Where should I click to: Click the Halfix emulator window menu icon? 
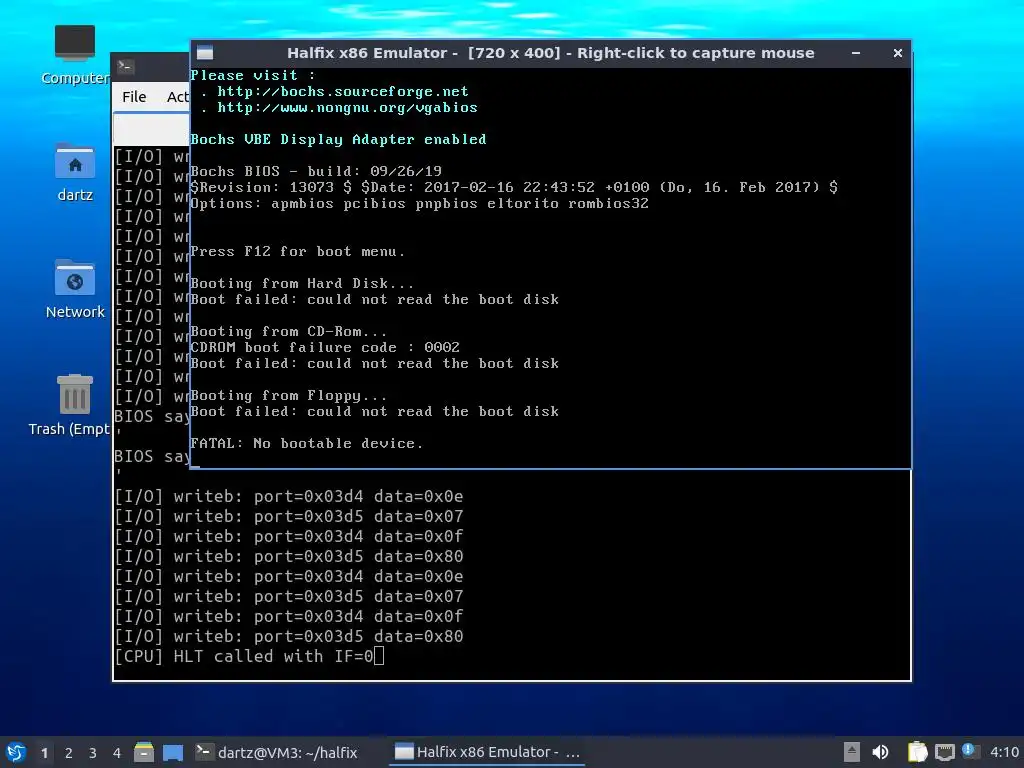tap(205, 53)
